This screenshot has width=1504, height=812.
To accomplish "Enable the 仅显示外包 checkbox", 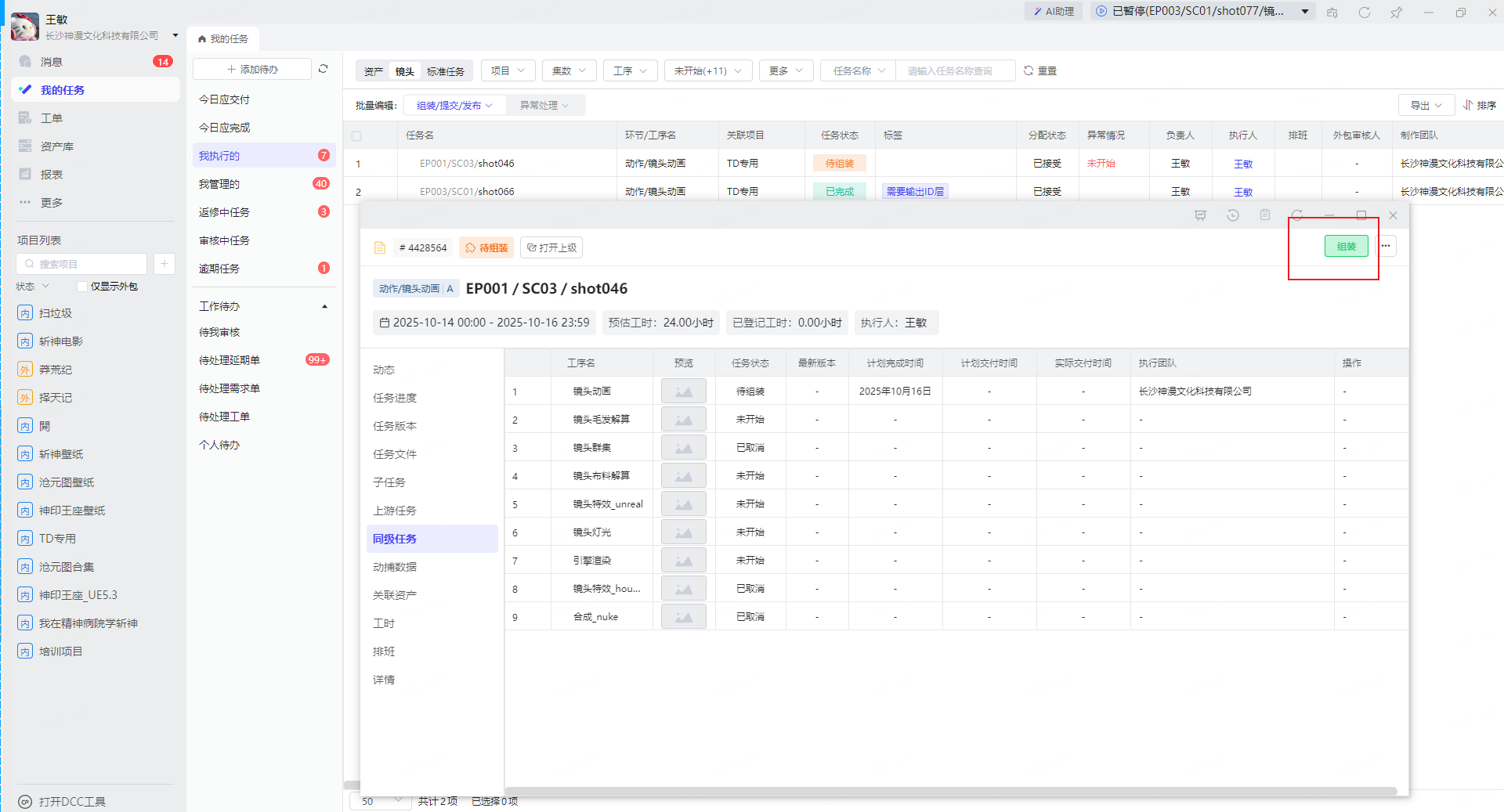I will coord(82,287).
